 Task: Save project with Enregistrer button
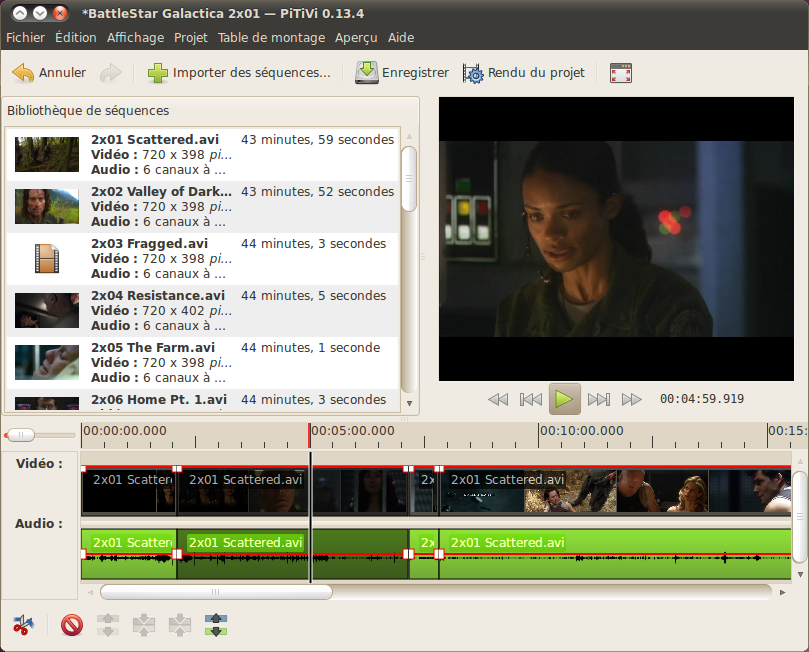pyautogui.click(x=402, y=73)
